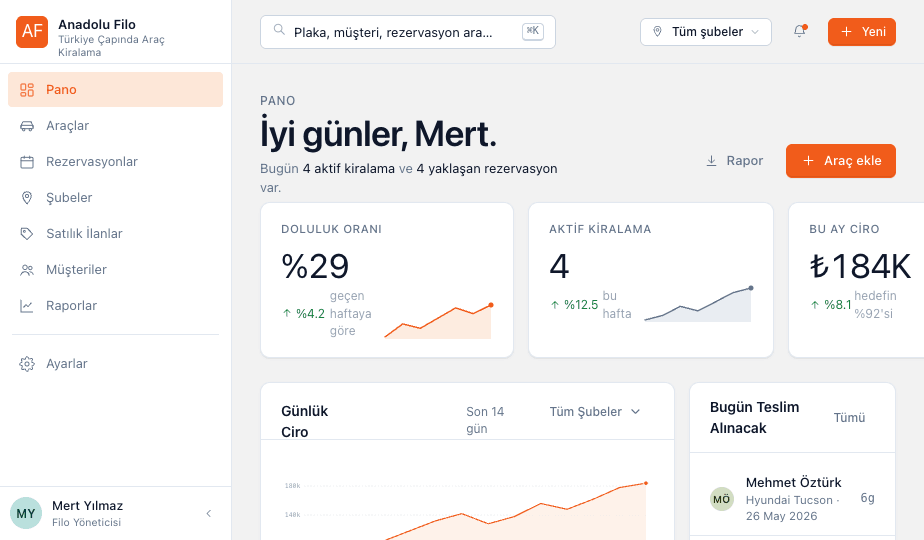Viewport: 924px width, 540px height.
Task: Click the Doluluk Oranı orange sparkline
Action: [439, 321]
